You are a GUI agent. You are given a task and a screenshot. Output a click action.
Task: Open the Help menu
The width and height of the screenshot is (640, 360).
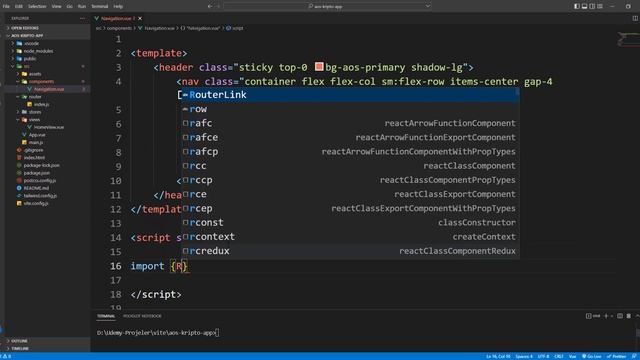point(118,7)
